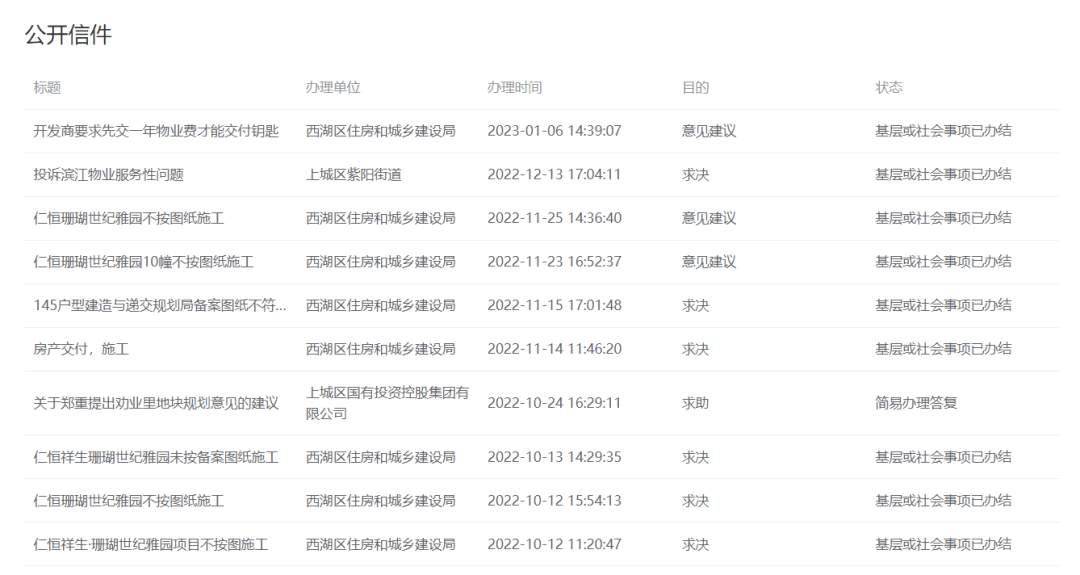1080x575 pixels.
Task: Sort by the 办理时间 column header
Action: point(514,88)
